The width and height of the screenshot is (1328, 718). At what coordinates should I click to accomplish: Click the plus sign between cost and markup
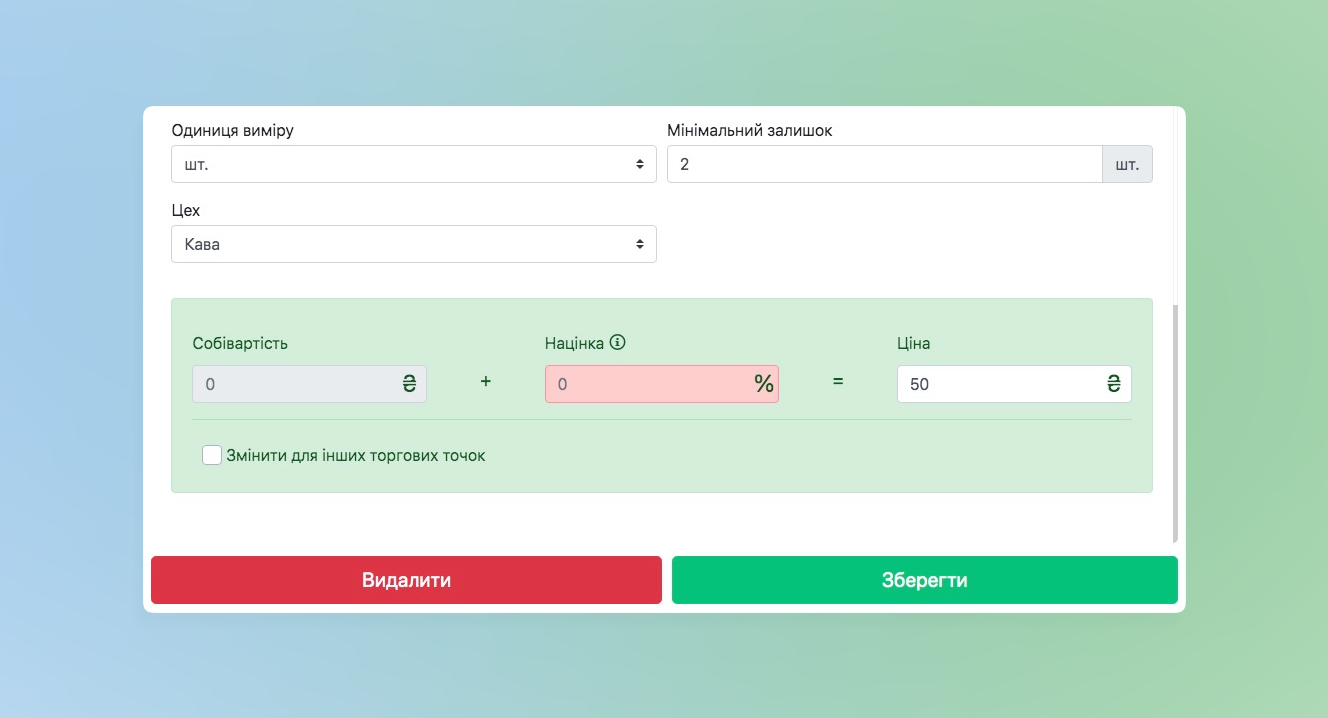pos(486,382)
